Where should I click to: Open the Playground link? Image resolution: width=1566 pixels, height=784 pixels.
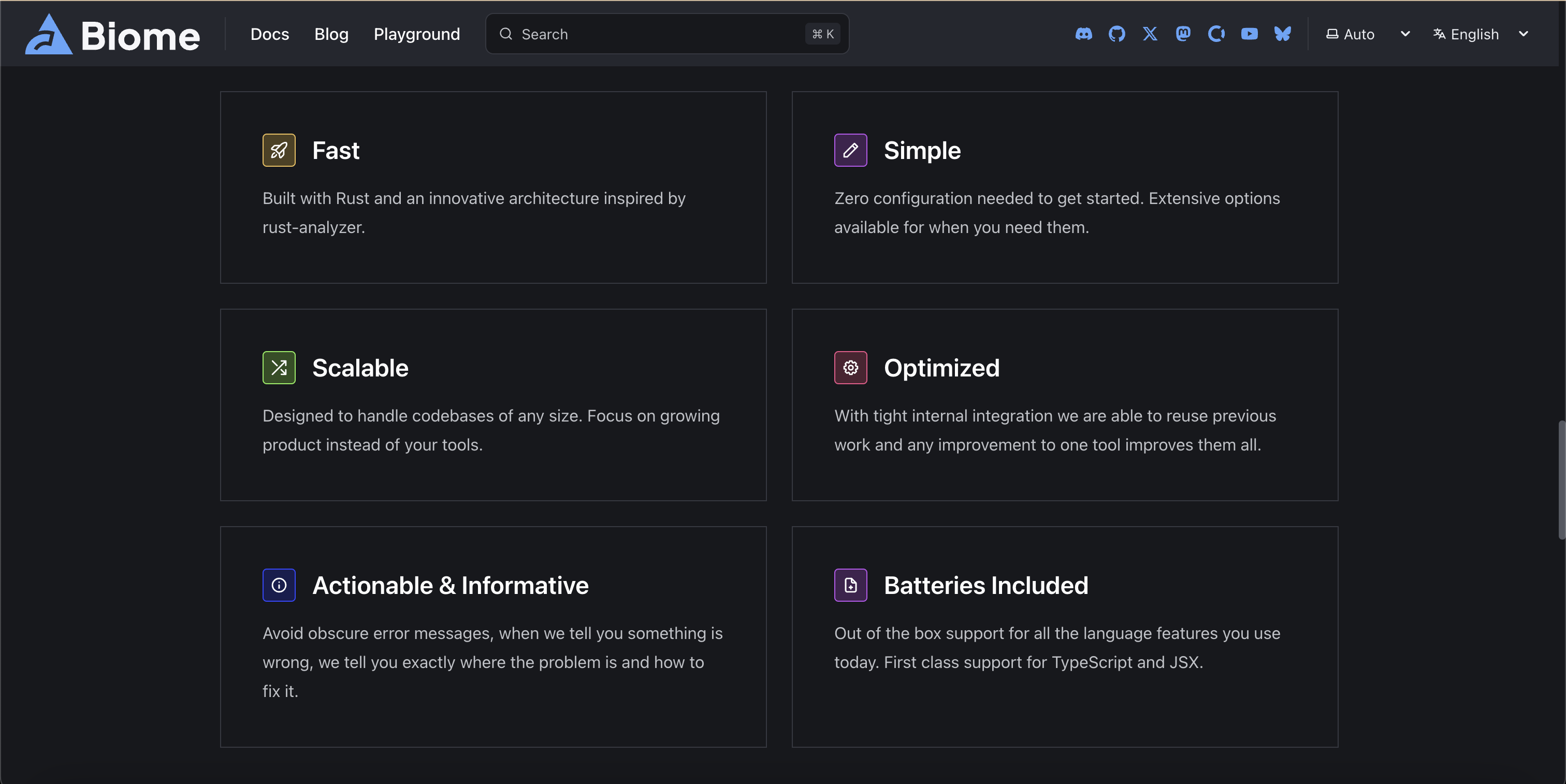coord(416,35)
